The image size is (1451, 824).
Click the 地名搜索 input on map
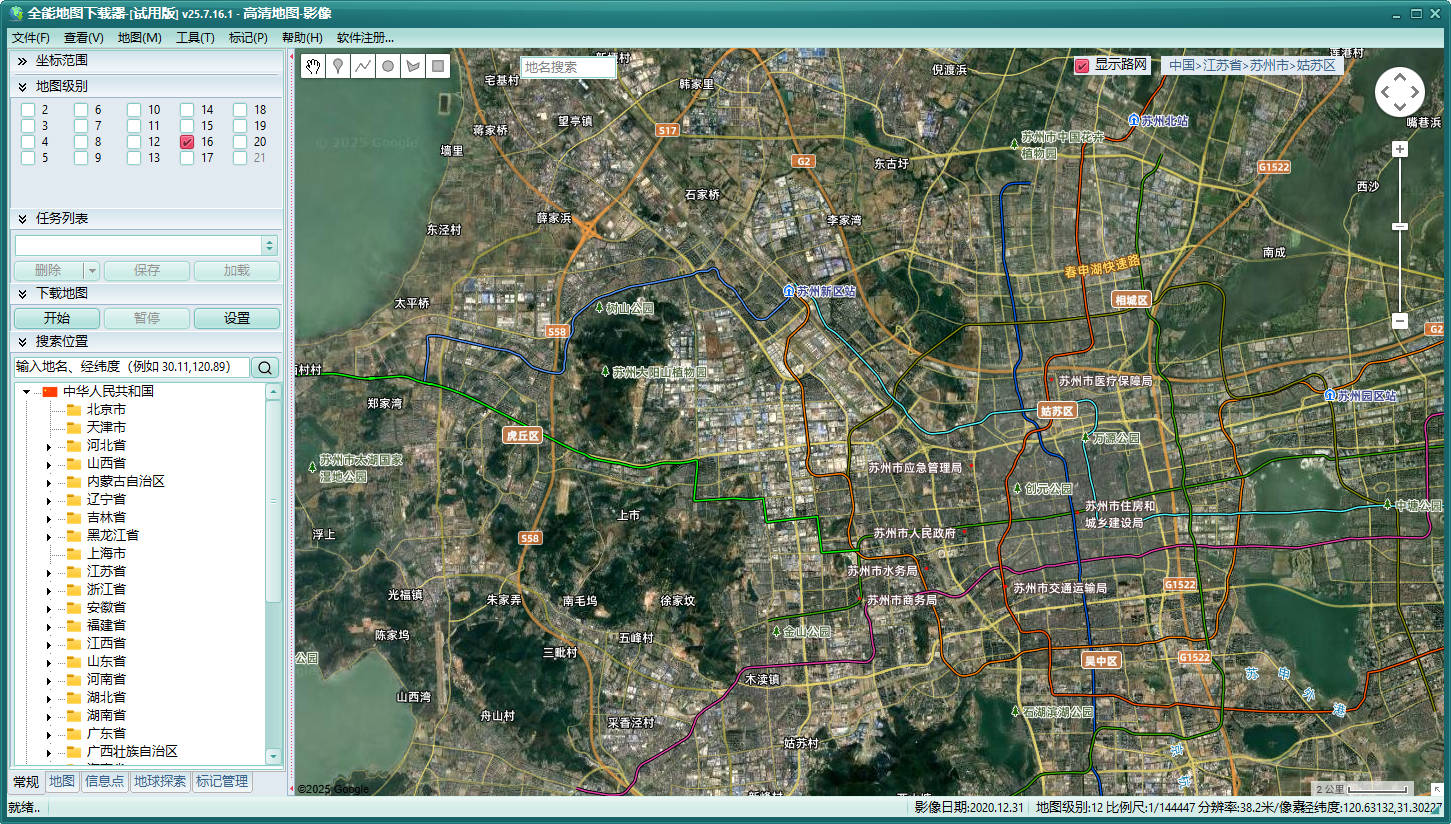568,67
